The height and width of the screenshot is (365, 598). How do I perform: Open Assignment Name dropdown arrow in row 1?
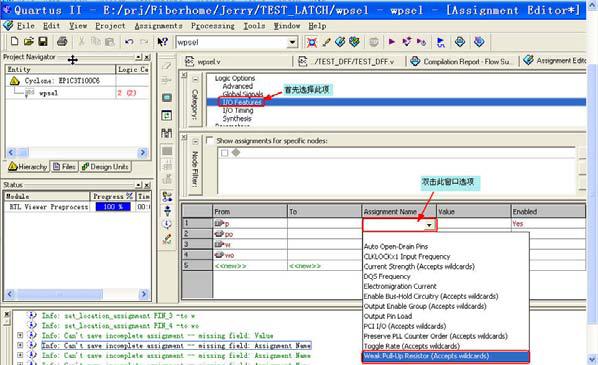pos(429,225)
